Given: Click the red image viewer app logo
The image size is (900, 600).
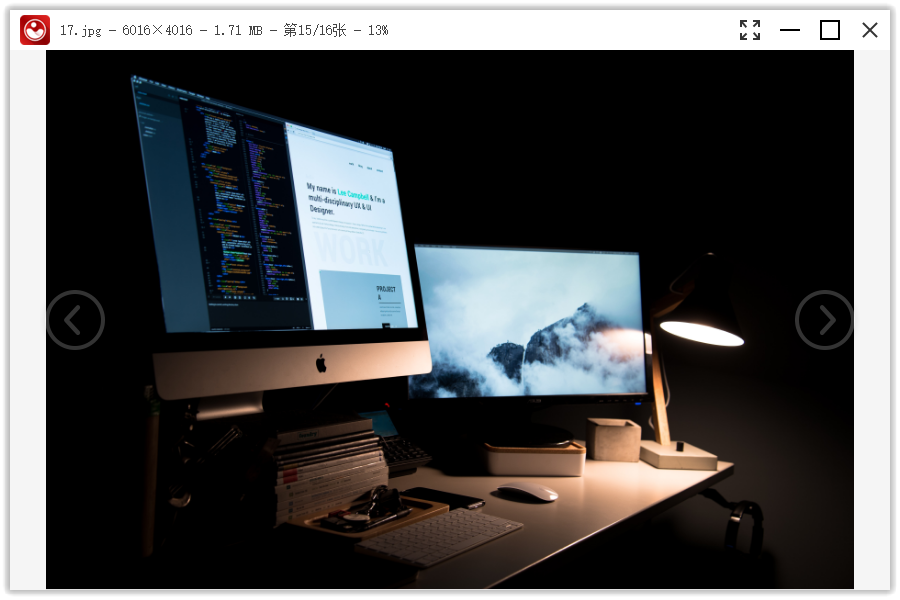Looking at the screenshot, I should click(34, 30).
